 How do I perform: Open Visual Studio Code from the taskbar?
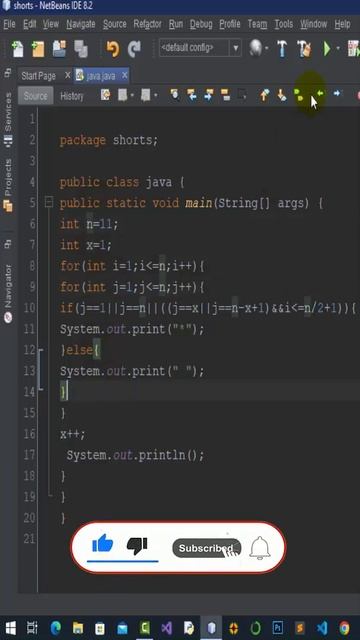point(322,628)
